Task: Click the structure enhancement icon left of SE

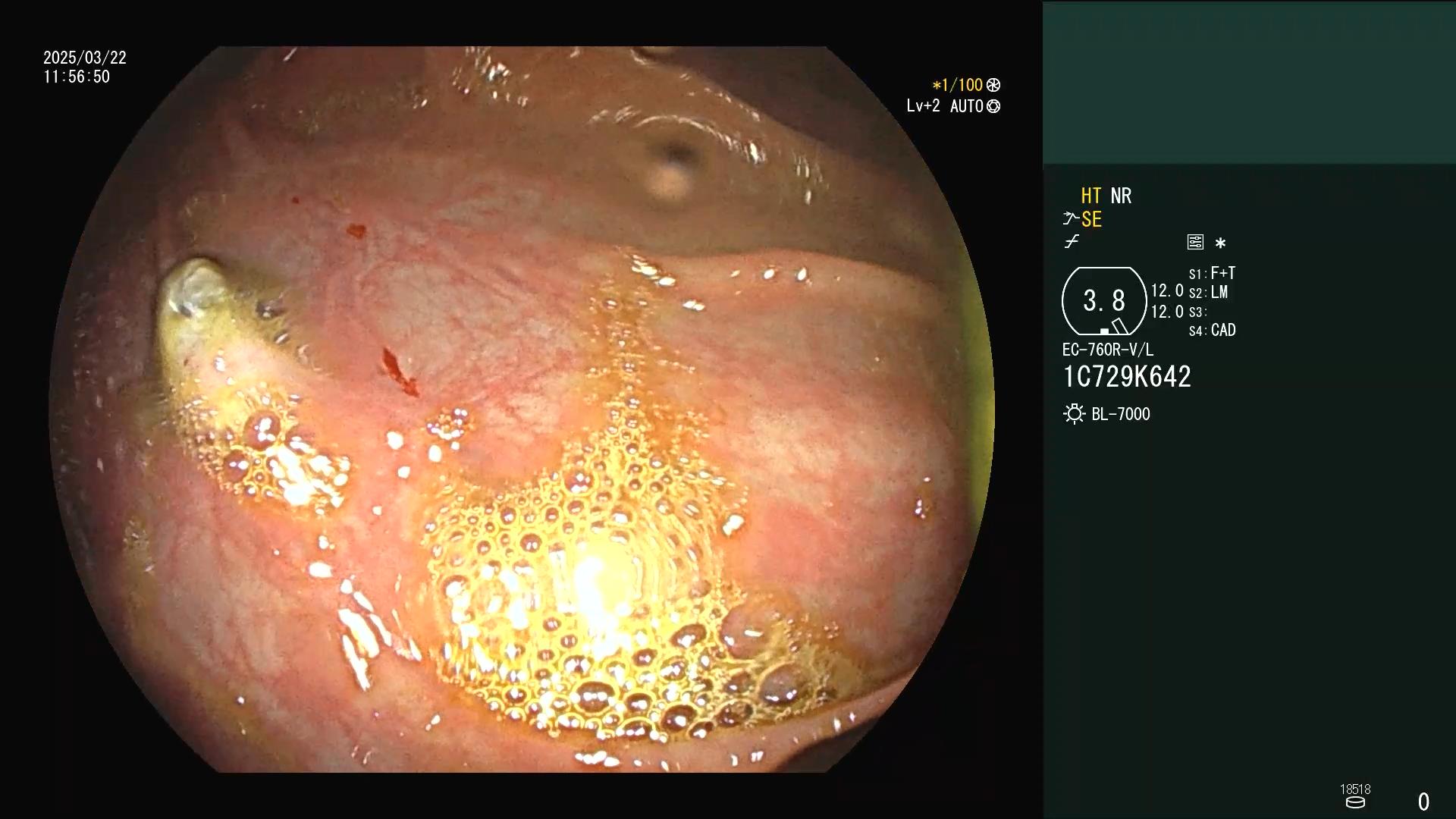Action: point(1070,219)
